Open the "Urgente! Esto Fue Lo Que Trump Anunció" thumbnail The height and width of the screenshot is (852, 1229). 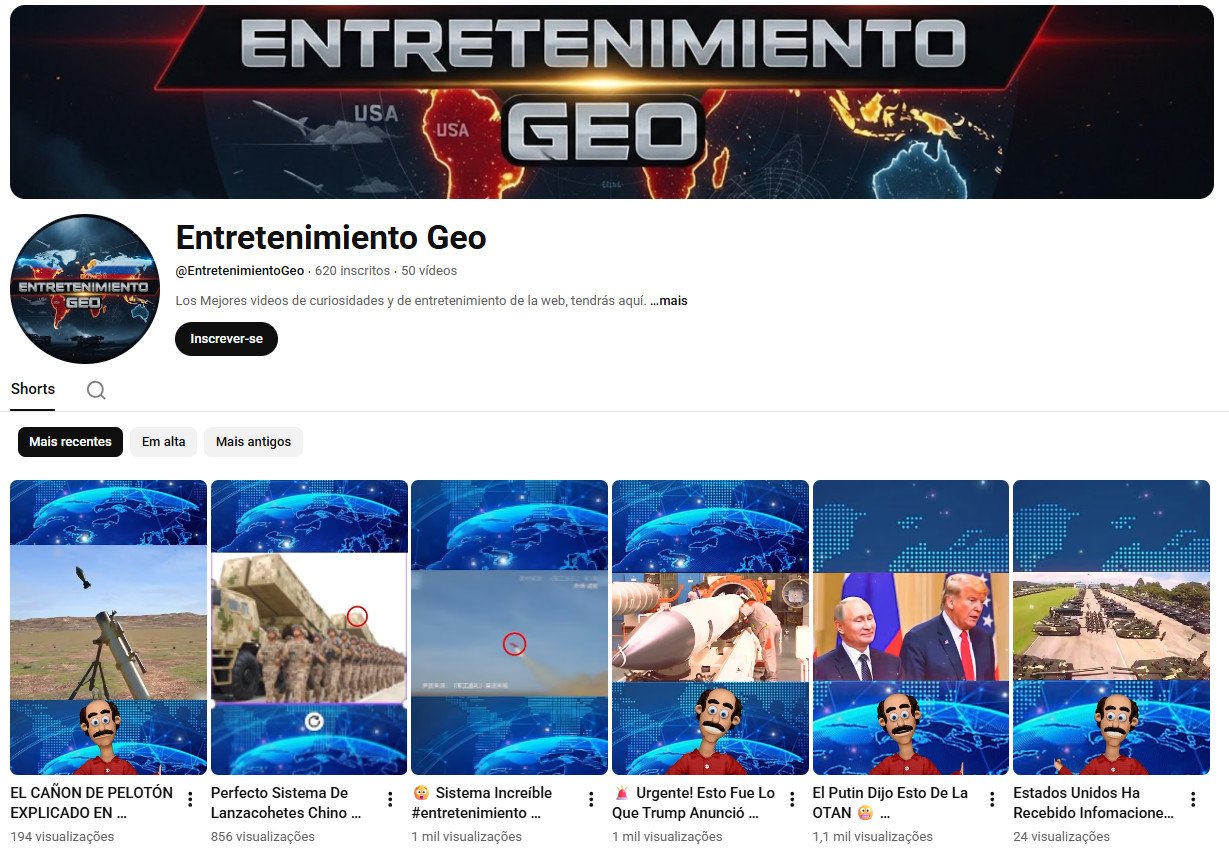(x=709, y=627)
